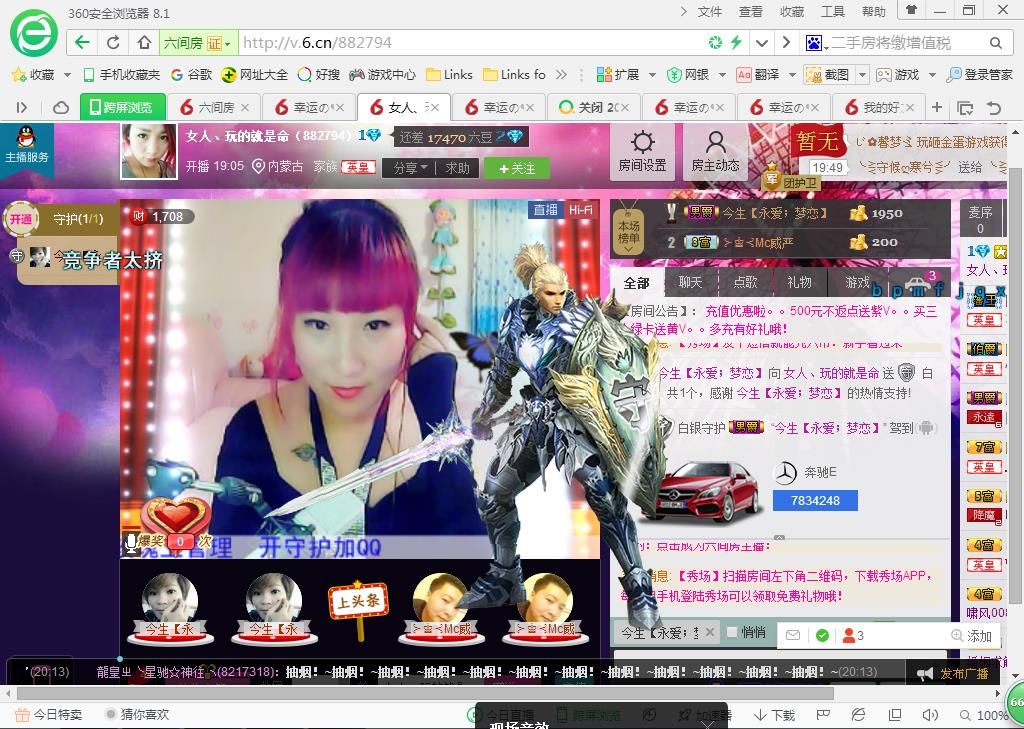This screenshot has height=729, width=1024.
Task: Click the microphone icon on video
Action: 131,543
